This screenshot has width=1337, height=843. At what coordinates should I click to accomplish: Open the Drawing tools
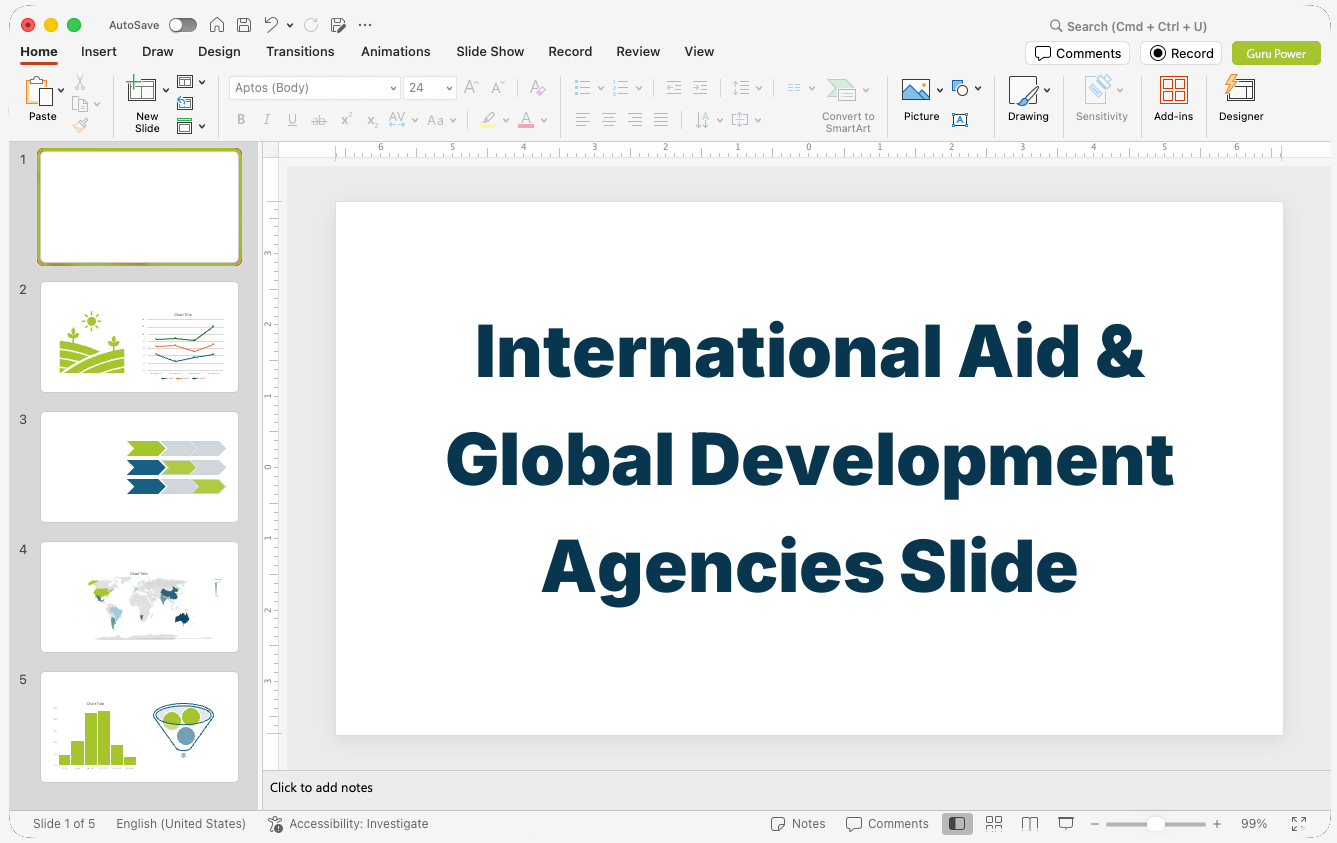pos(1028,100)
